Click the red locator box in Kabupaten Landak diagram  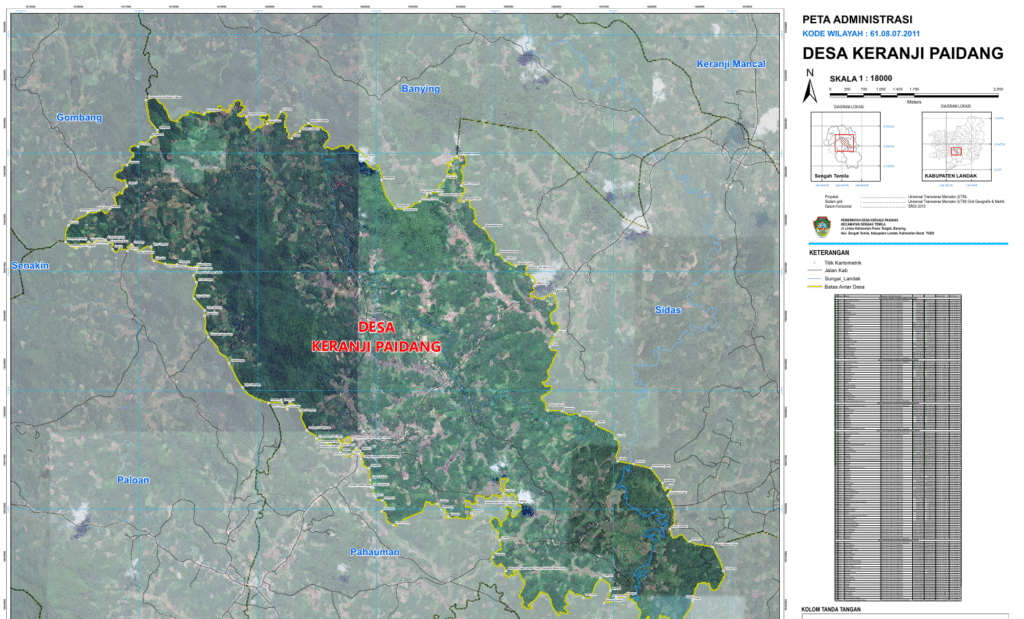[956, 152]
